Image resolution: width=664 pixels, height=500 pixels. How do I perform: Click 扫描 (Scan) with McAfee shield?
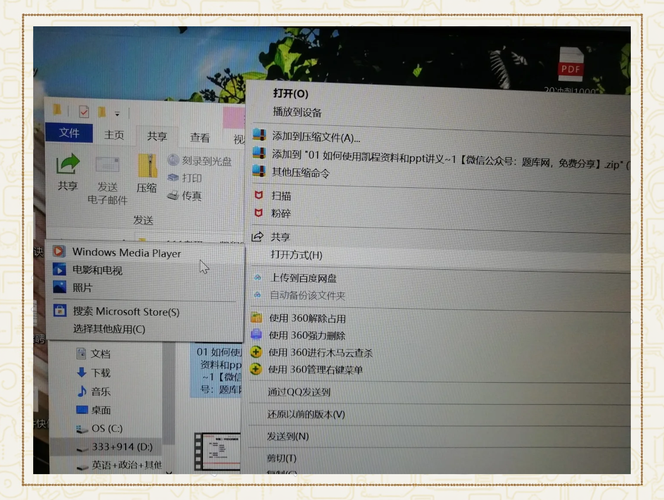pos(281,196)
